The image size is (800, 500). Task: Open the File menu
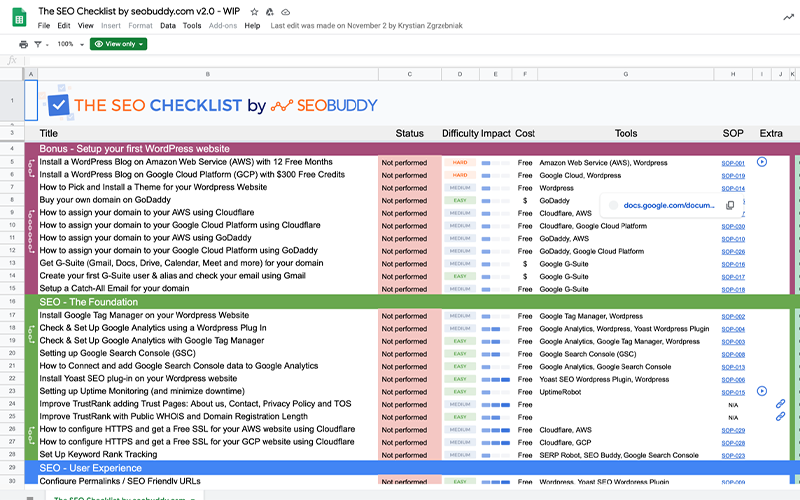pos(44,26)
